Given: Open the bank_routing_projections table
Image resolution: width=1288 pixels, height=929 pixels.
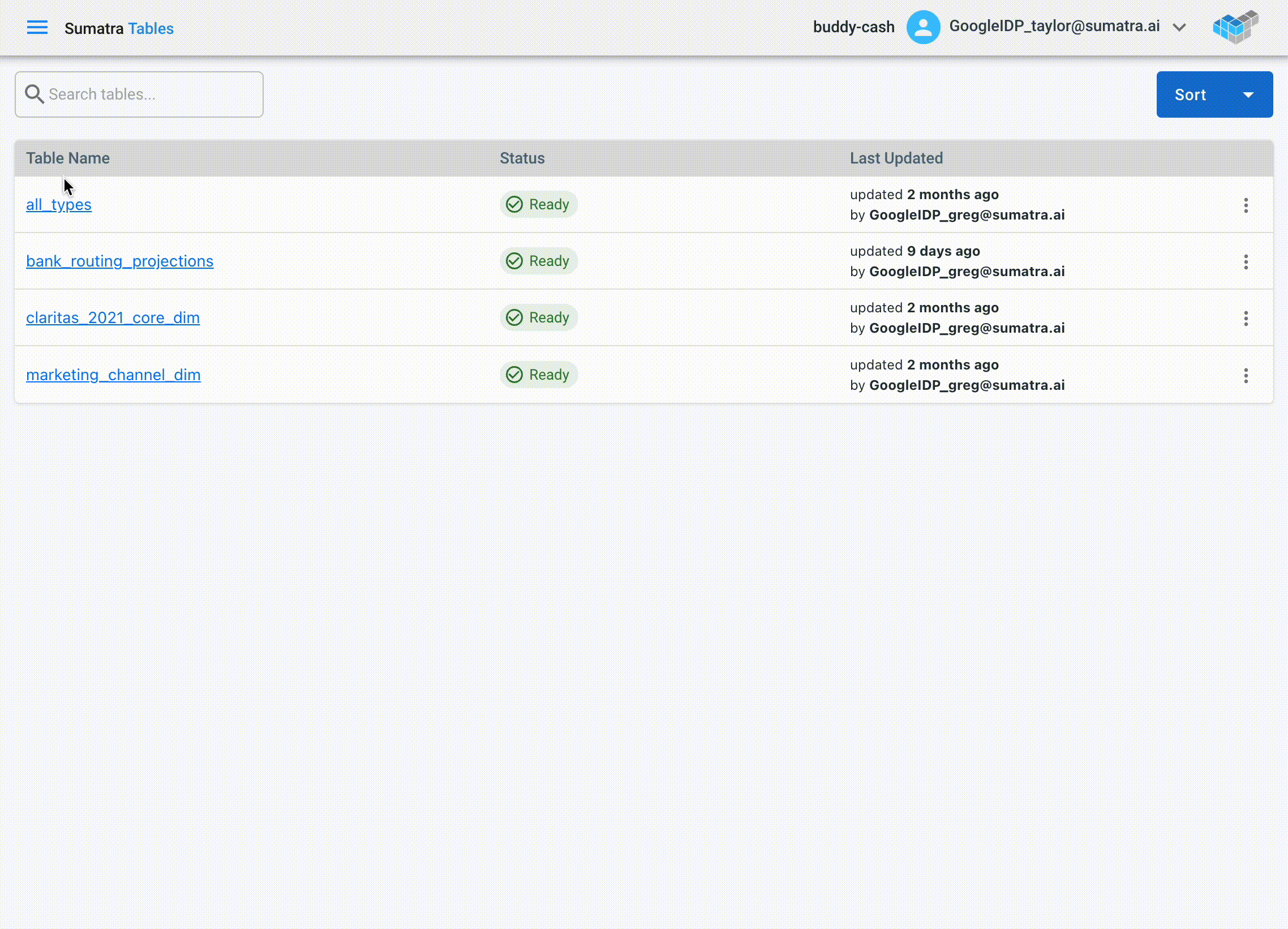Looking at the screenshot, I should click(x=119, y=261).
